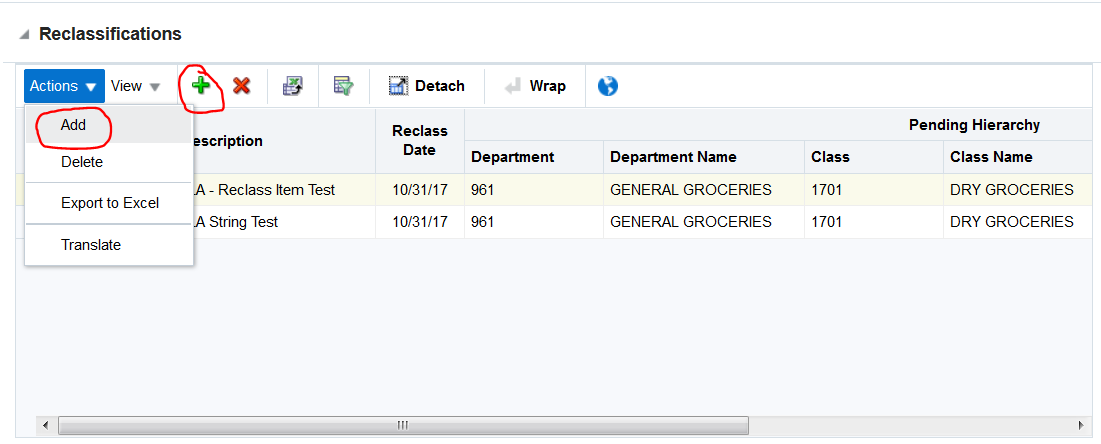Click the Reclass Date column header

(420, 141)
